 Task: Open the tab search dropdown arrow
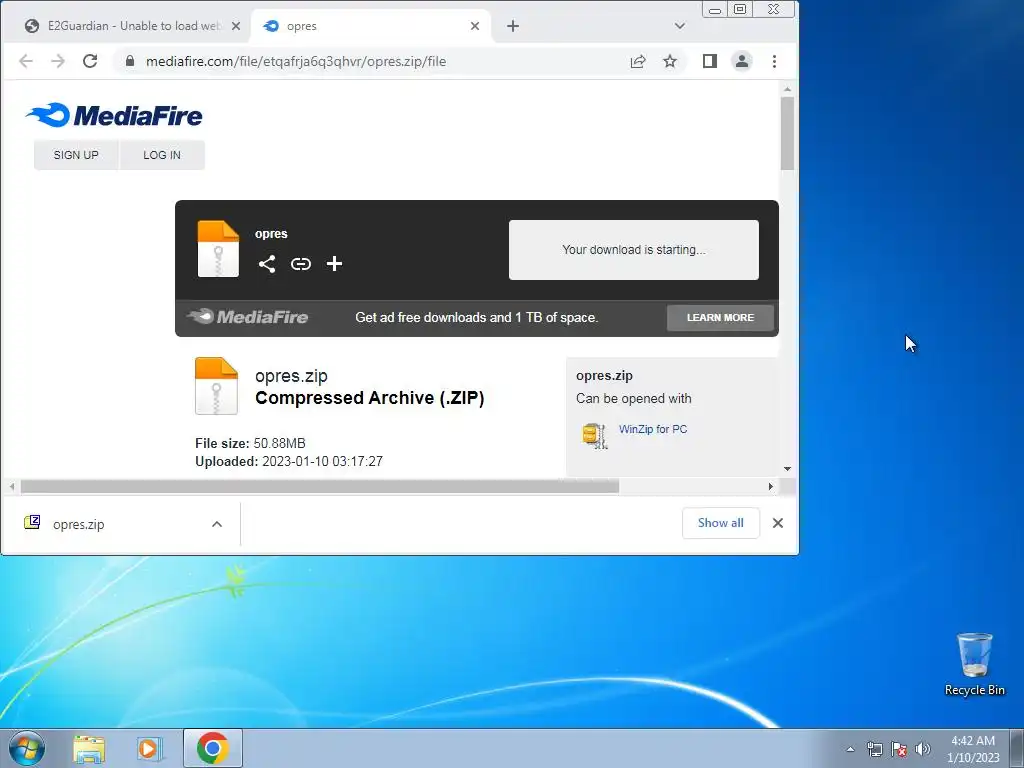pos(680,26)
